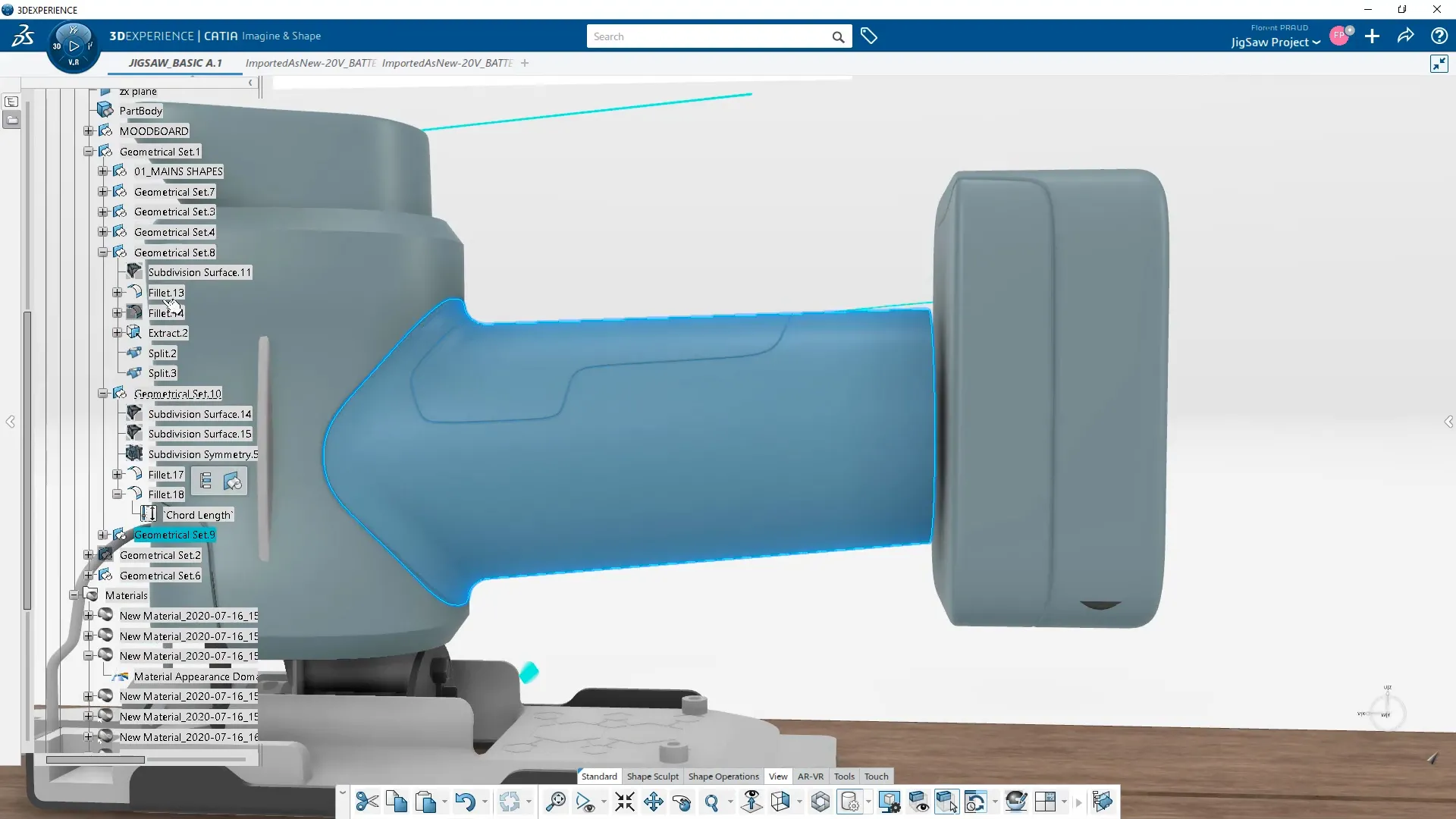
Task: Select the Cut tool in bottom toolbar
Action: (x=367, y=802)
